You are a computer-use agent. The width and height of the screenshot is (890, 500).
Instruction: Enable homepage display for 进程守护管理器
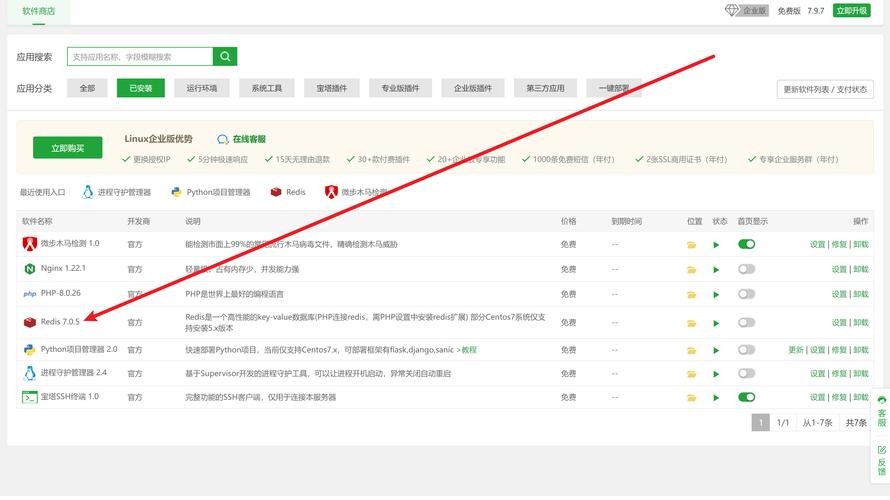(x=746, y=373)
